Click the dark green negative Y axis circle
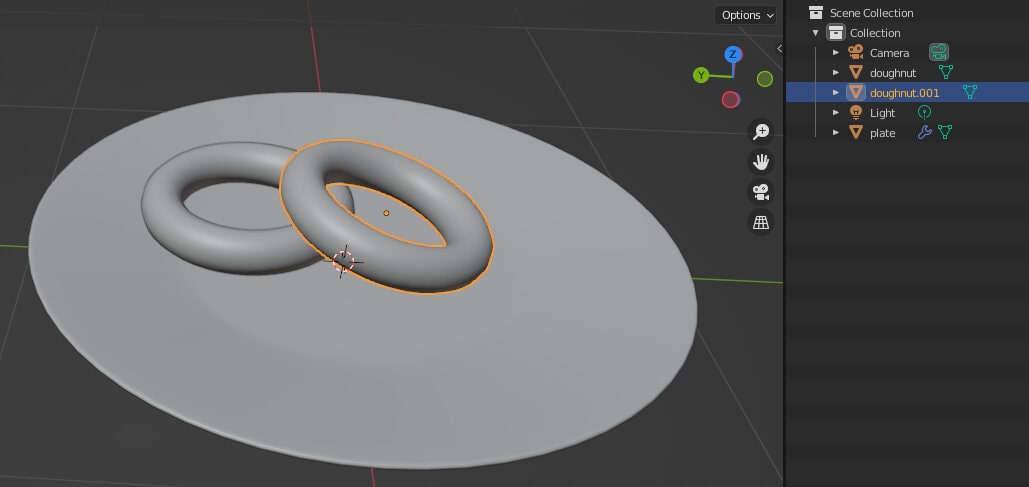The image size is (1029, 487). click(x=765, y=79)
